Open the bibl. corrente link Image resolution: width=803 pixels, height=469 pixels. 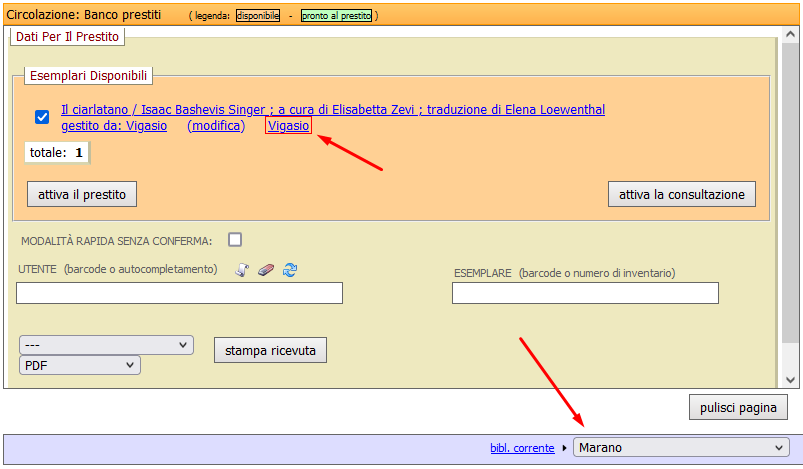tap(522, 448)
